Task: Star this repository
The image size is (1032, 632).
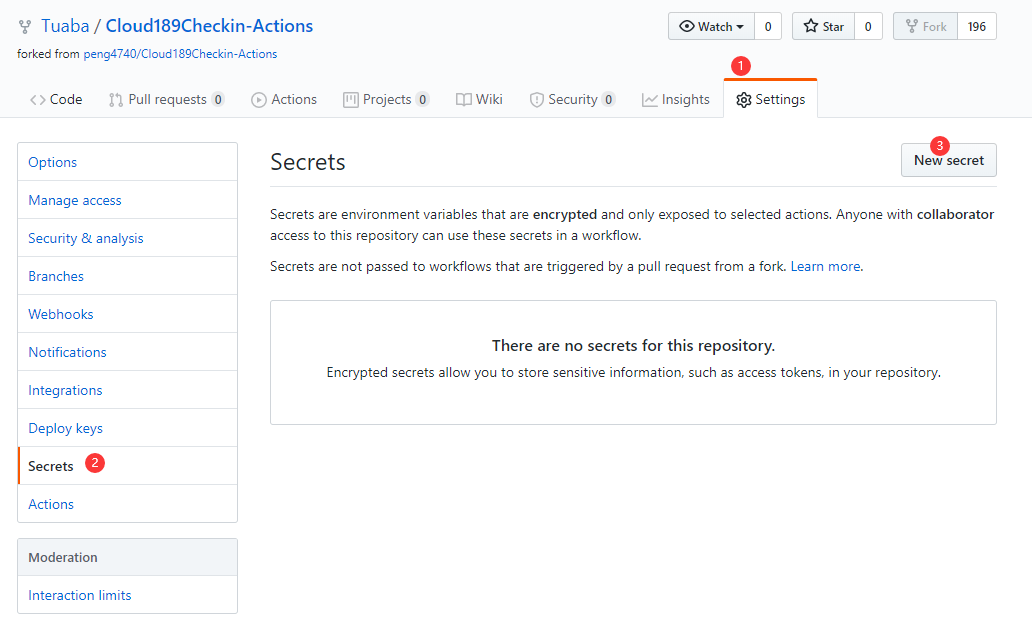Action: pos(823,27)
